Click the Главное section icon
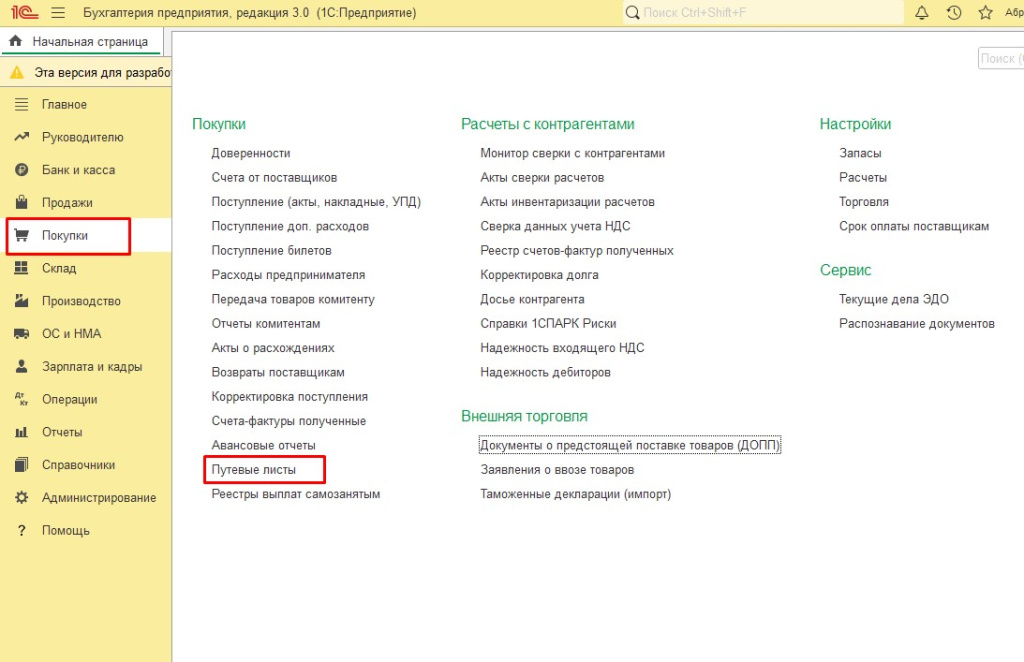This screenshot has width=1024, height=662. point(22,104)
